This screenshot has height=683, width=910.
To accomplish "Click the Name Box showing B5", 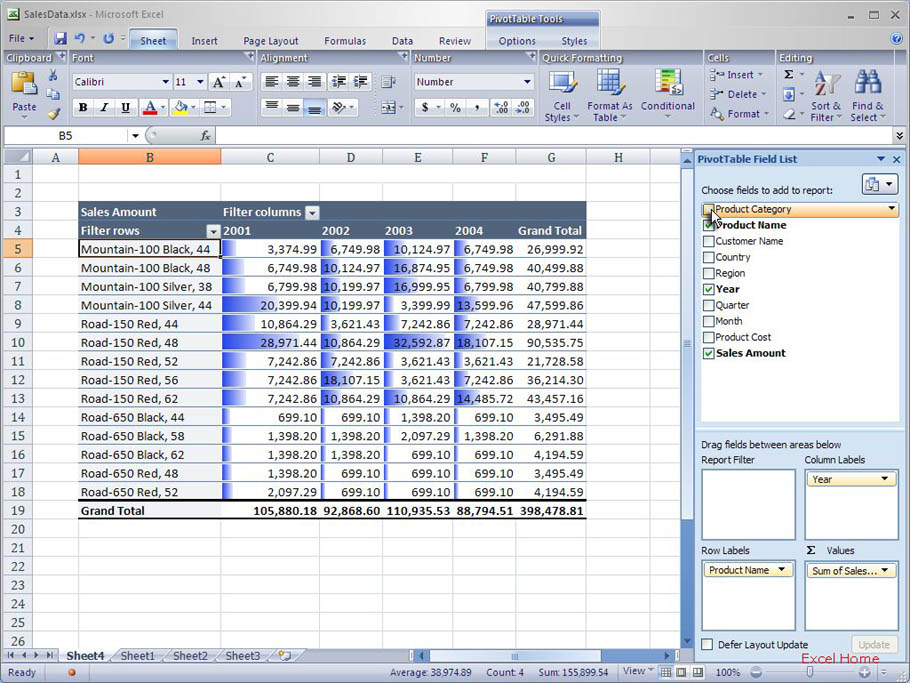I will [66, 135].
